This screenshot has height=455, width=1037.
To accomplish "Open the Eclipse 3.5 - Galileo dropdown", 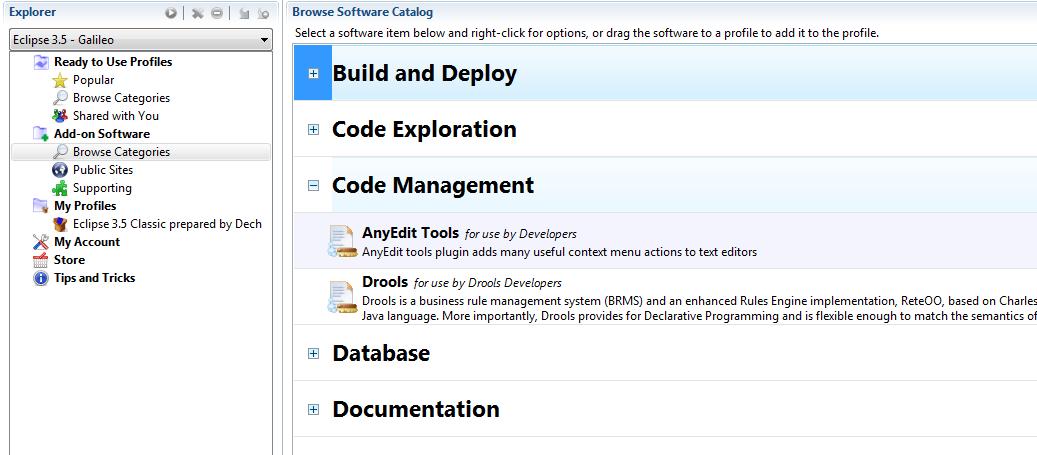I will click(141, 40).
